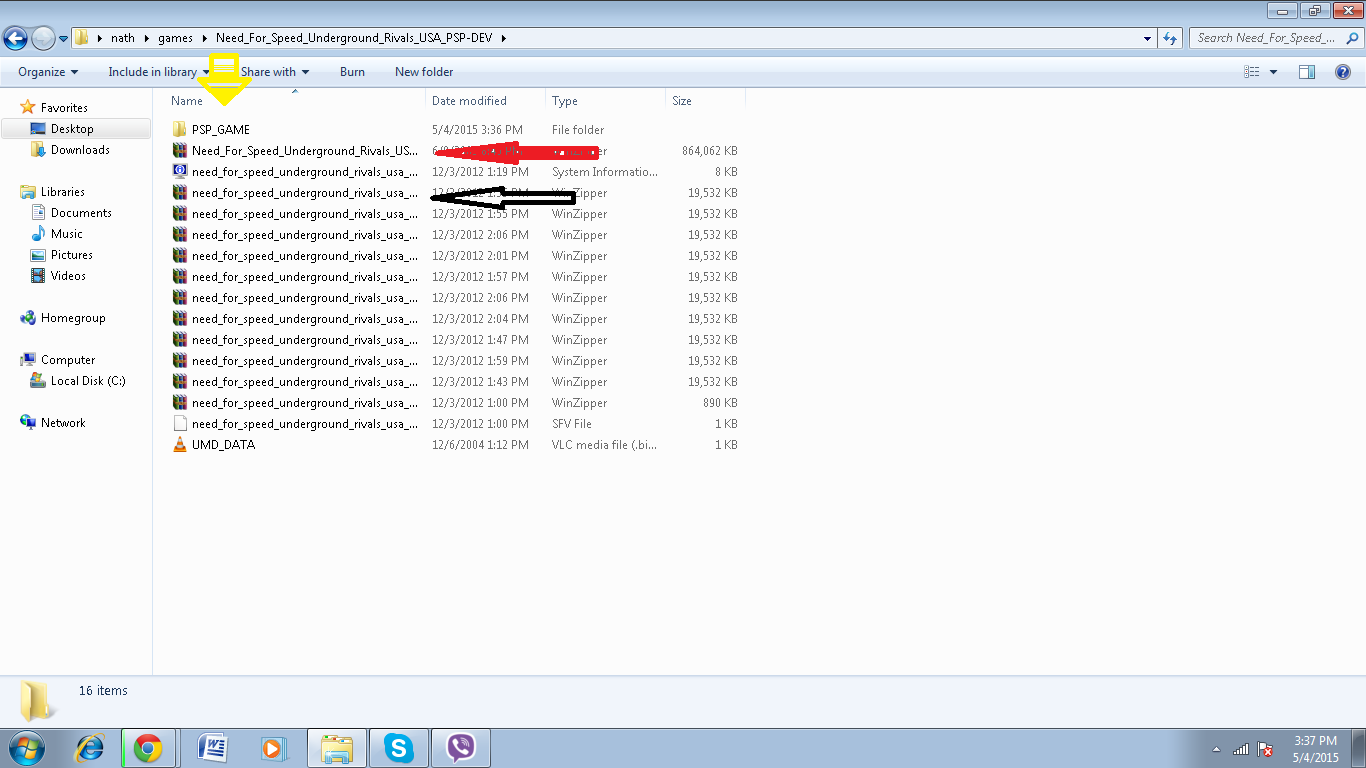Click the Forward navigation arrow button
This screenshot has width=1366, height=768.
point(43,38)
